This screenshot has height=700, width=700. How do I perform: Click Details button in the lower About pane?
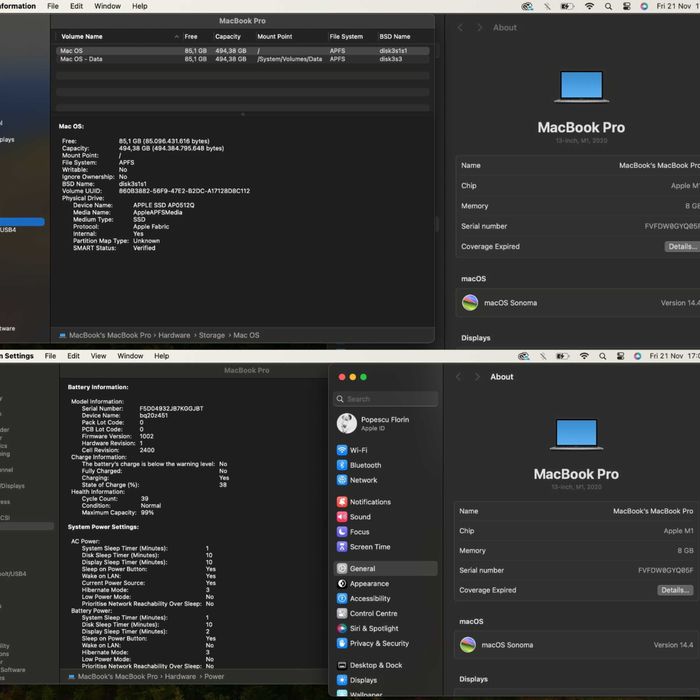coord(675,590)
